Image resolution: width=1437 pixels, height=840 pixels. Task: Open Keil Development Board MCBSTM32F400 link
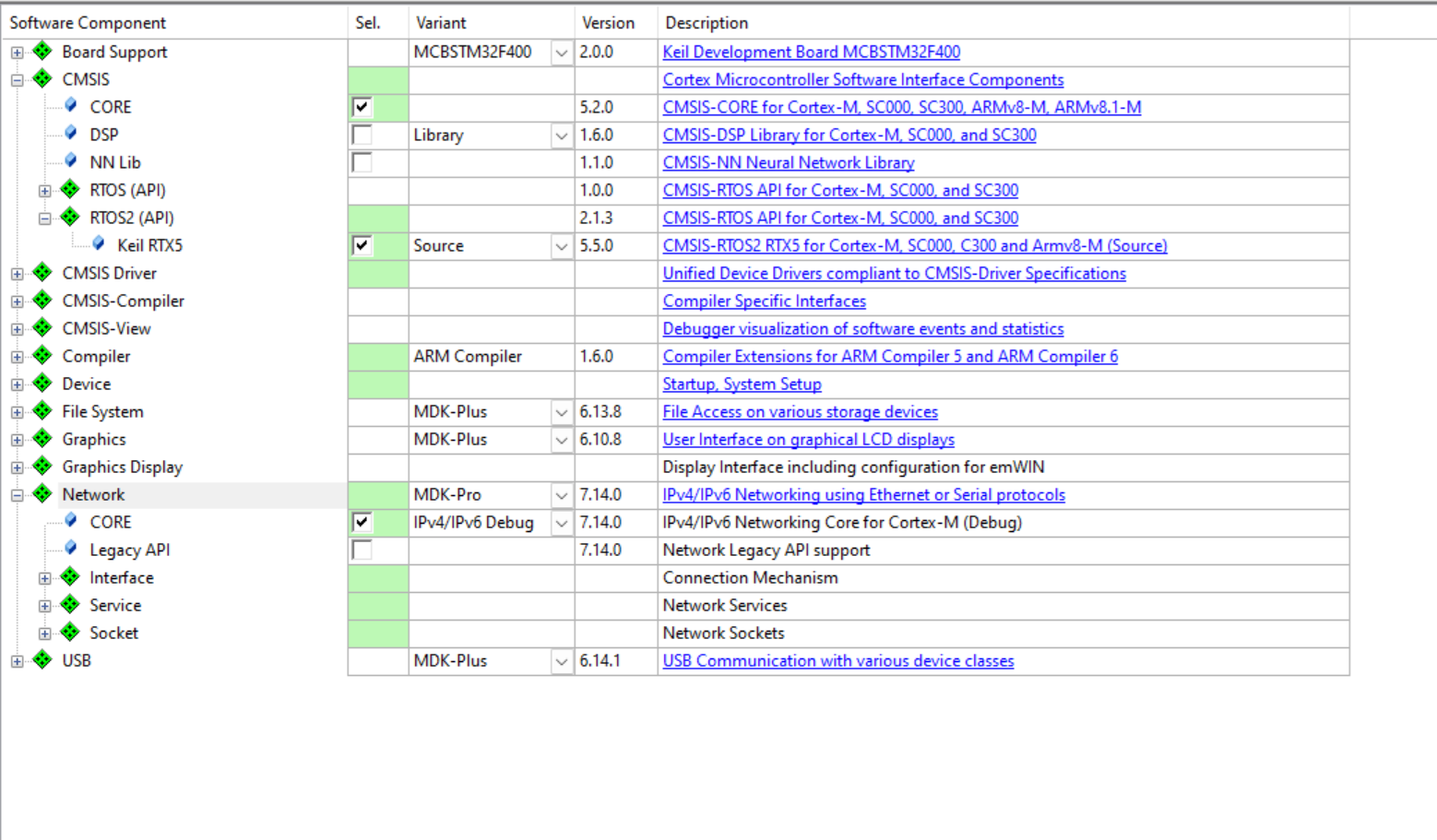[811, 52]
